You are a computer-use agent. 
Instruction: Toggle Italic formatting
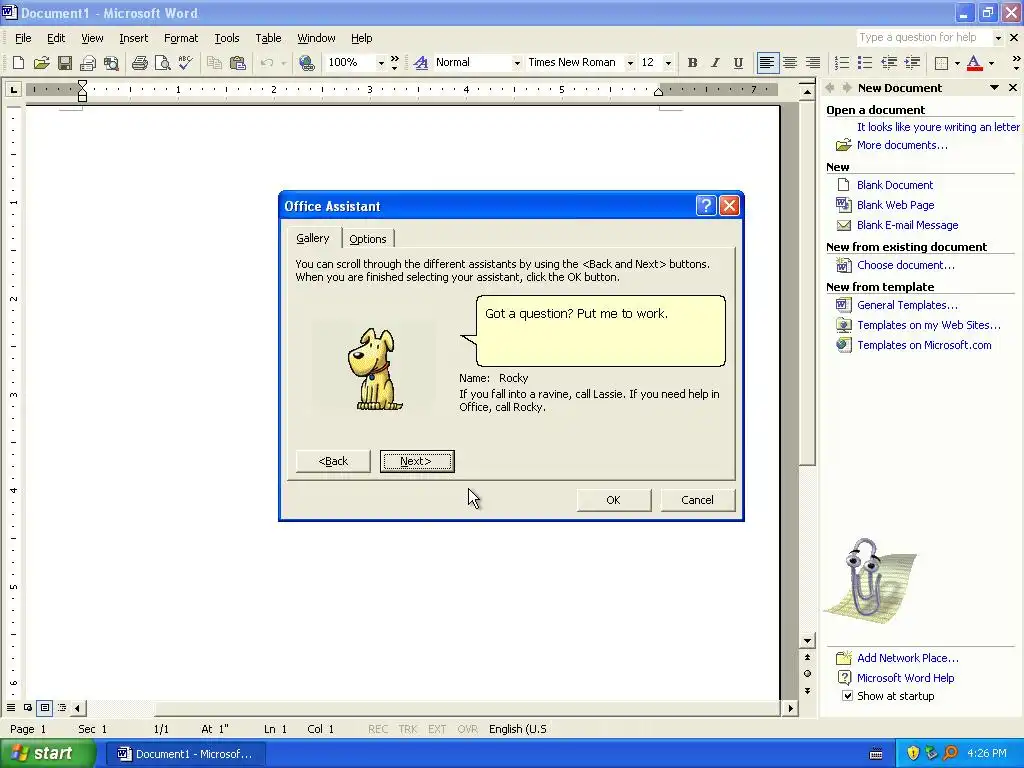715,63
